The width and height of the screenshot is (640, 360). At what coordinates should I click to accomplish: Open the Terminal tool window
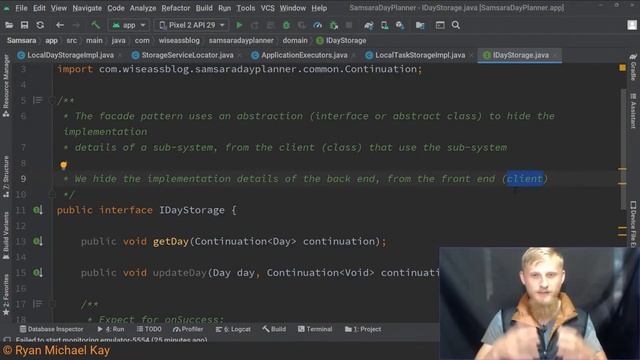[315, 329]
